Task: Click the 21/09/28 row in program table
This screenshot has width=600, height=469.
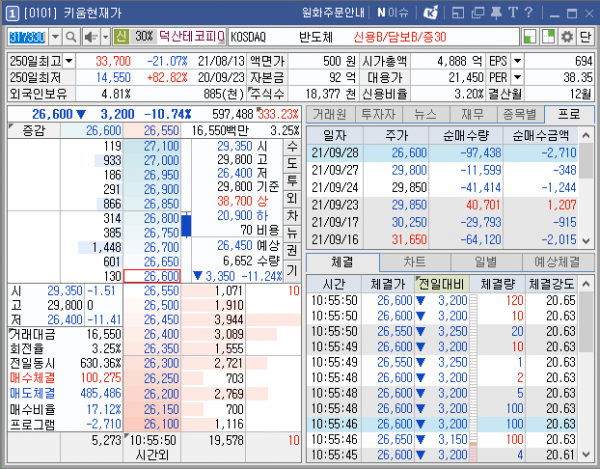Action: tap(443, 153)
